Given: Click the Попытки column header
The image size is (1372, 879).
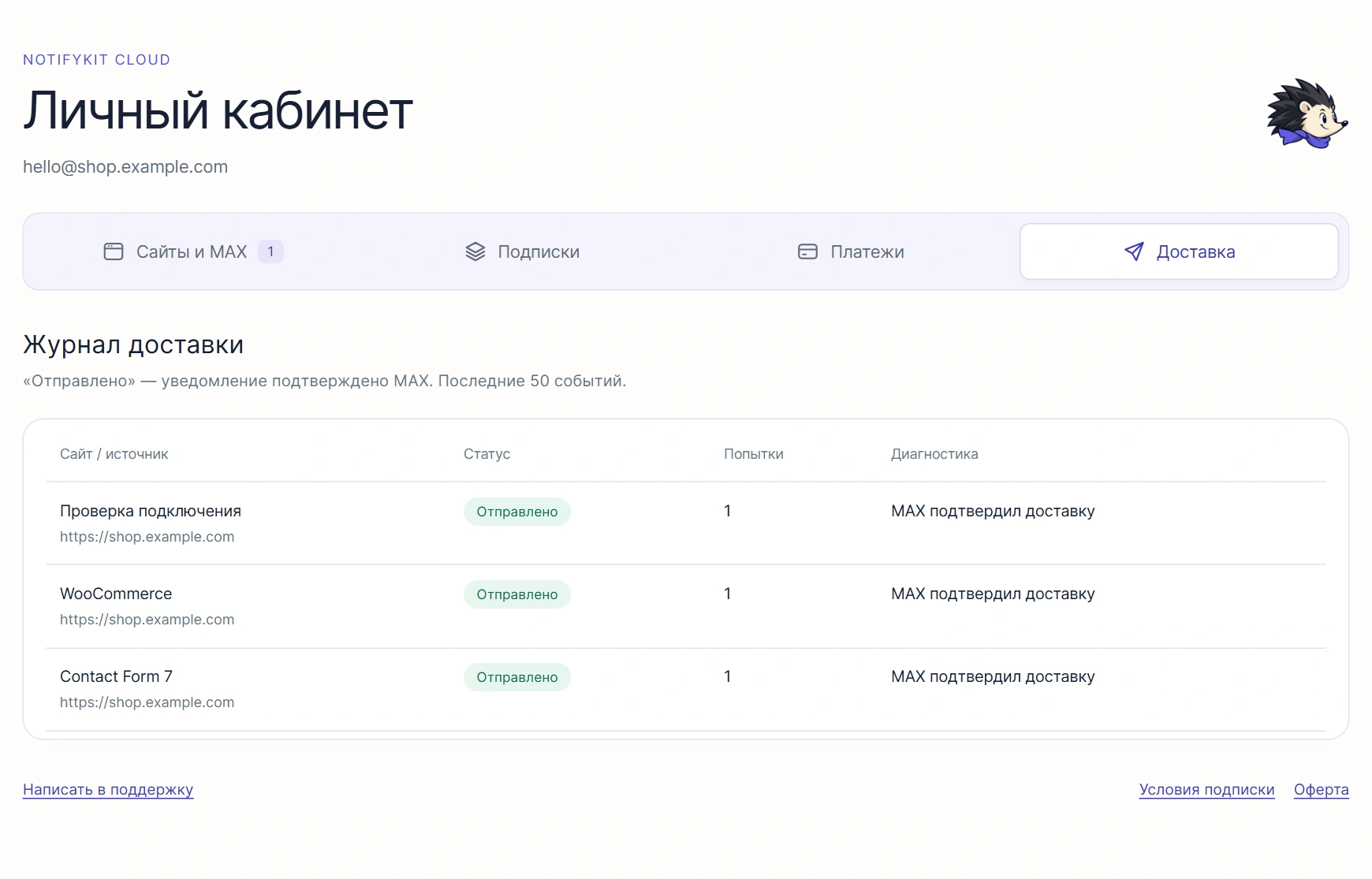Looking at the screenshot, I should click(x=754, y=454).
